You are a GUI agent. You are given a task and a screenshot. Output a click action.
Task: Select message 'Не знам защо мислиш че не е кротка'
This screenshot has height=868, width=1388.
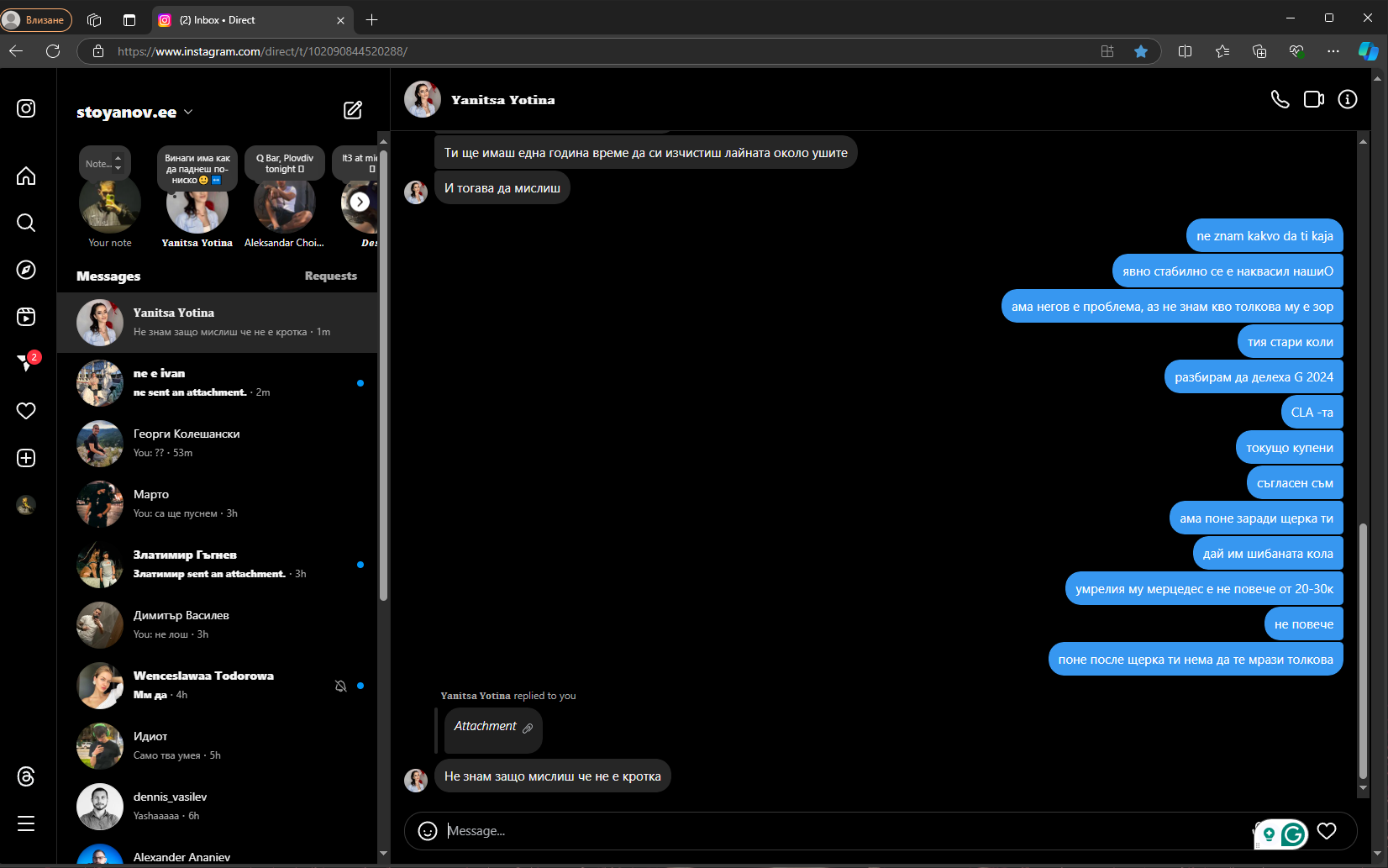click(553, 776)
